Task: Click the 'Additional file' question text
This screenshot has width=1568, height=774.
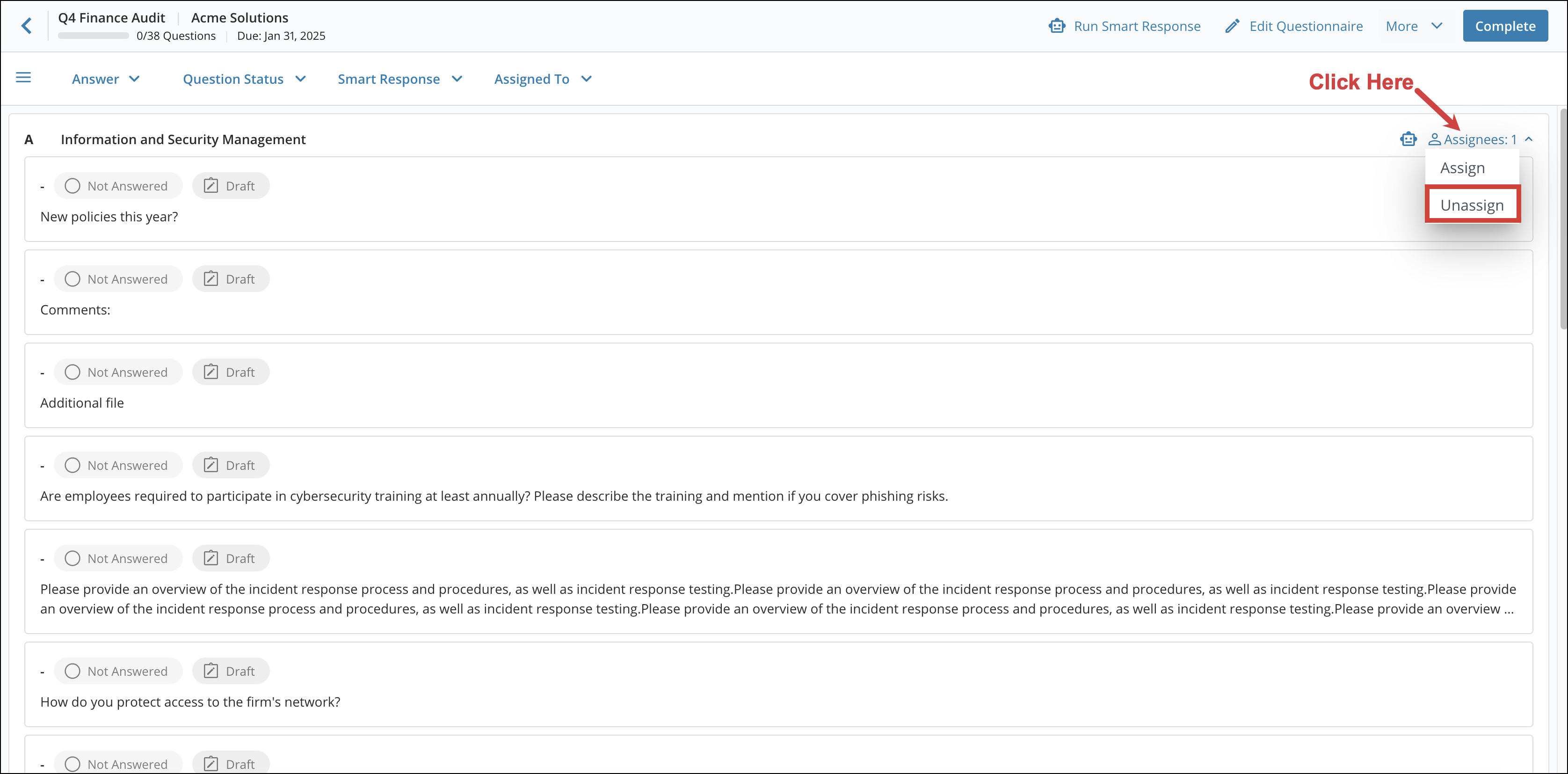Action: (x=82, y=403)
